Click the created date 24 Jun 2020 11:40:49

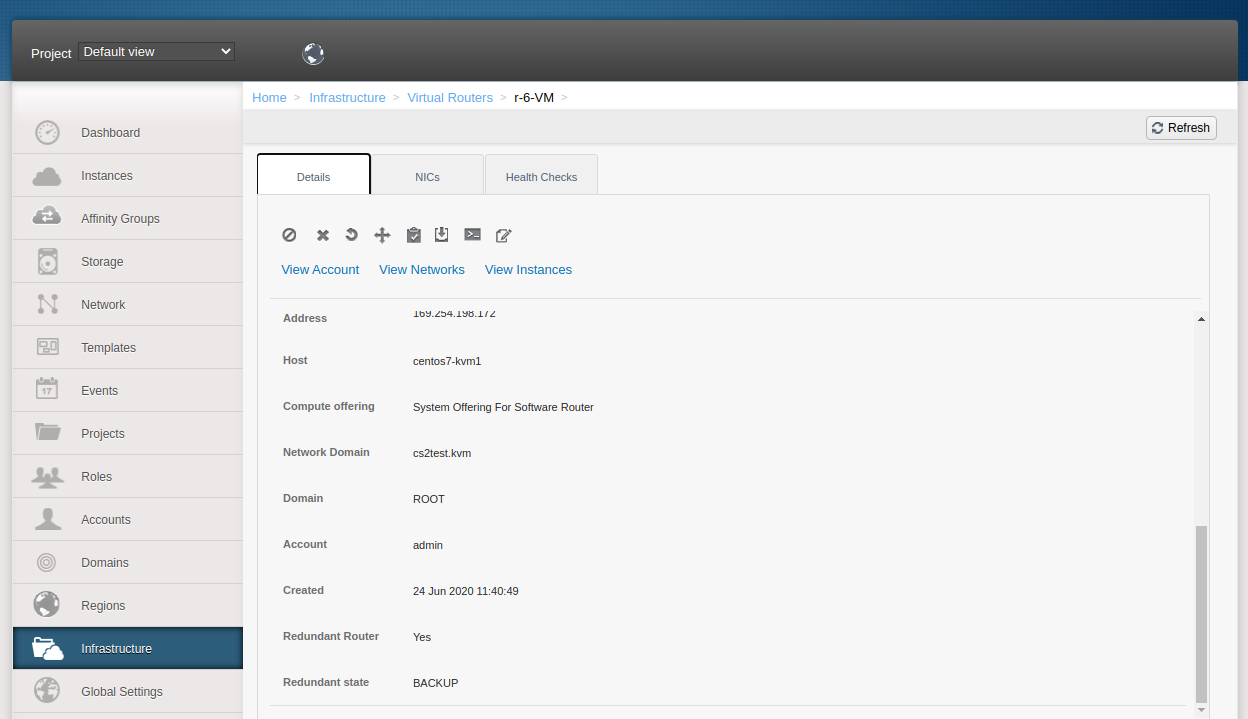pyautogui.click(x=466, y=591)
